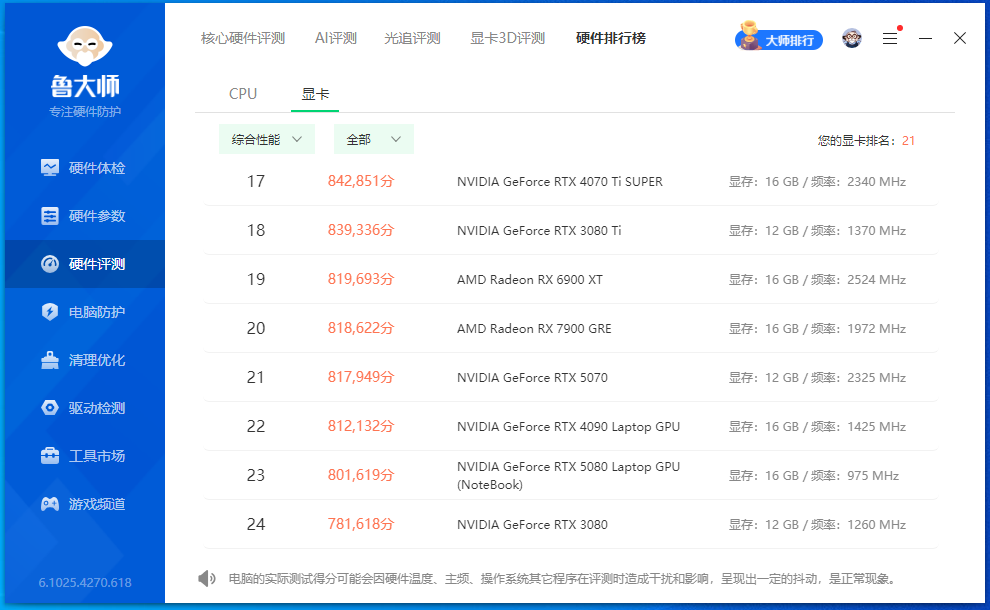This screenshot has width=990, height=610.
Task: Switch to AI评测 tab
Action: coord(336,39)
